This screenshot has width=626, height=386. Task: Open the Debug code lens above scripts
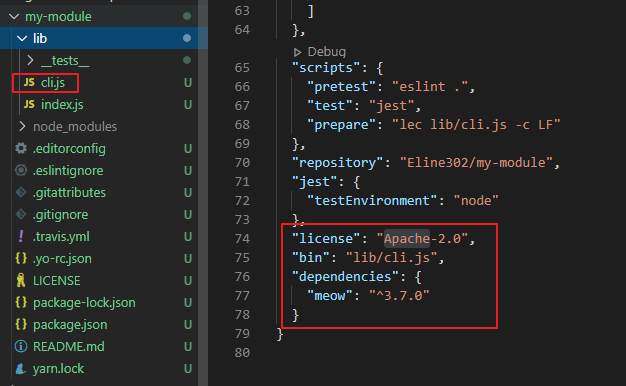319,51
